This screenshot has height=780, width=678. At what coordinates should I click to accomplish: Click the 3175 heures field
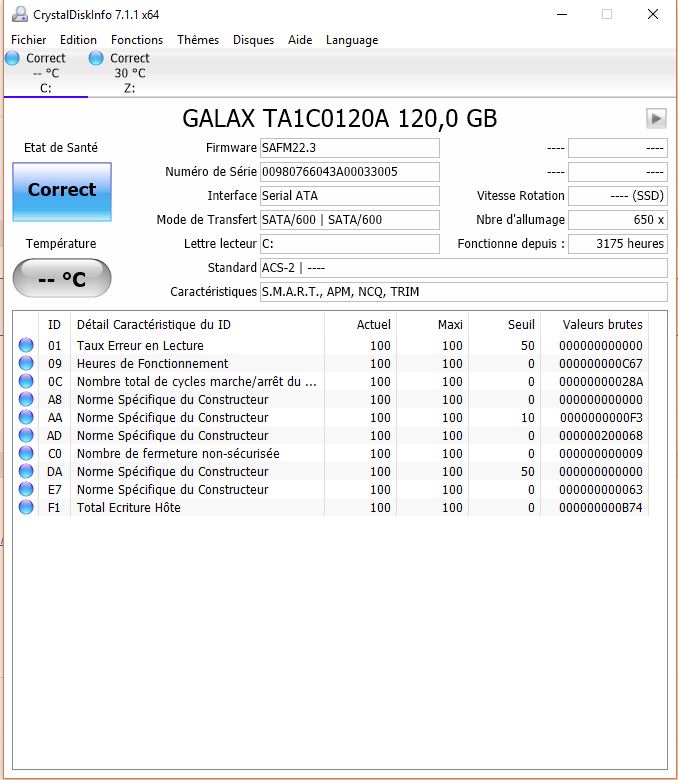(617, 243)
